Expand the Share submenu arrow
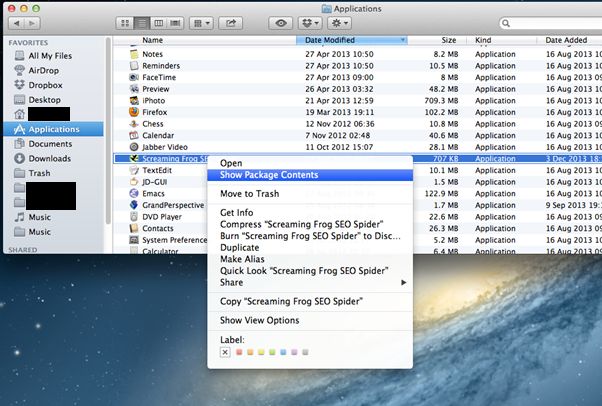Image resolution: width=602 pixels, height=406 pixels. coord(403,282)
